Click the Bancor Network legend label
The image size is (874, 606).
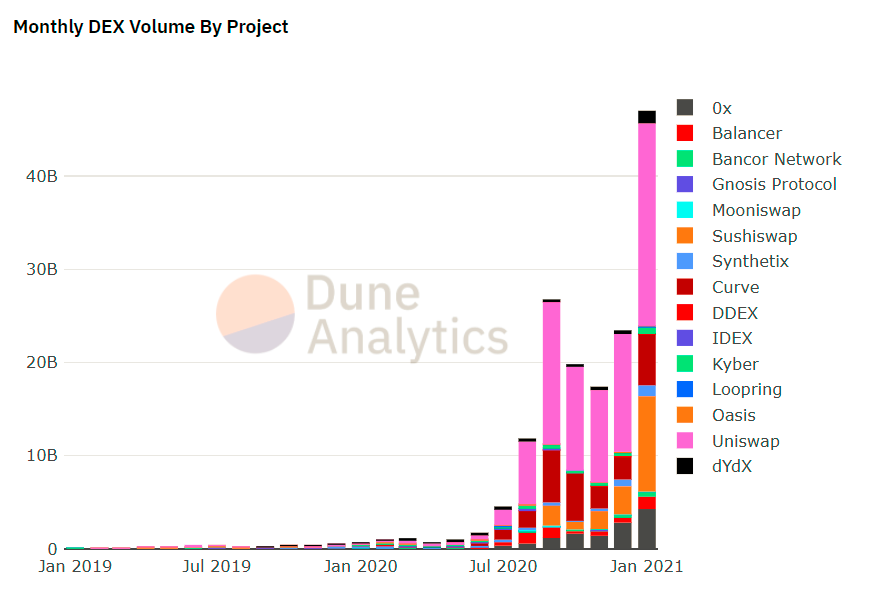[776, 159]
